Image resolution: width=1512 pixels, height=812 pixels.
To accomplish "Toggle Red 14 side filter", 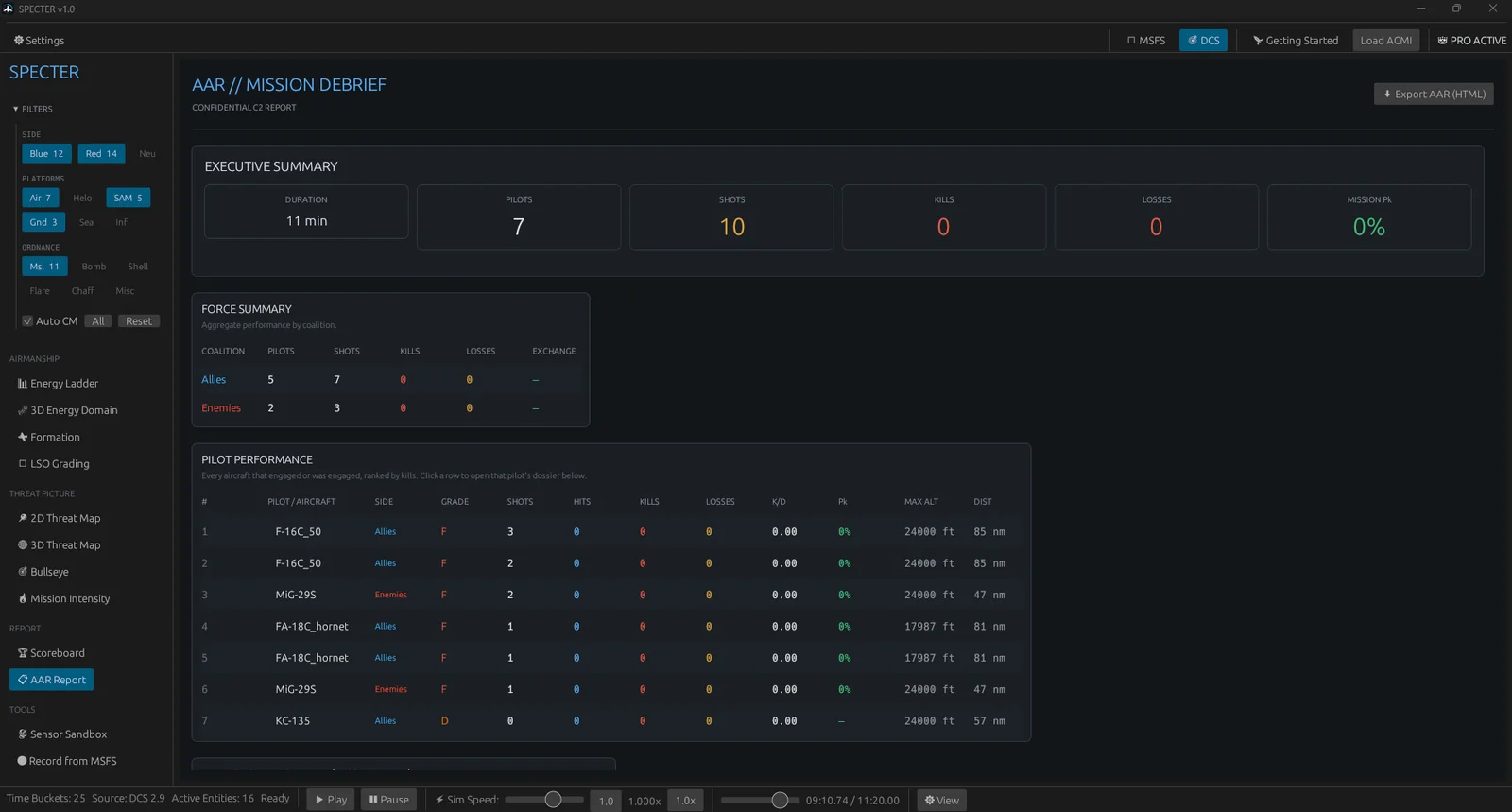I will pyautogui.click(x=101, y=154).
